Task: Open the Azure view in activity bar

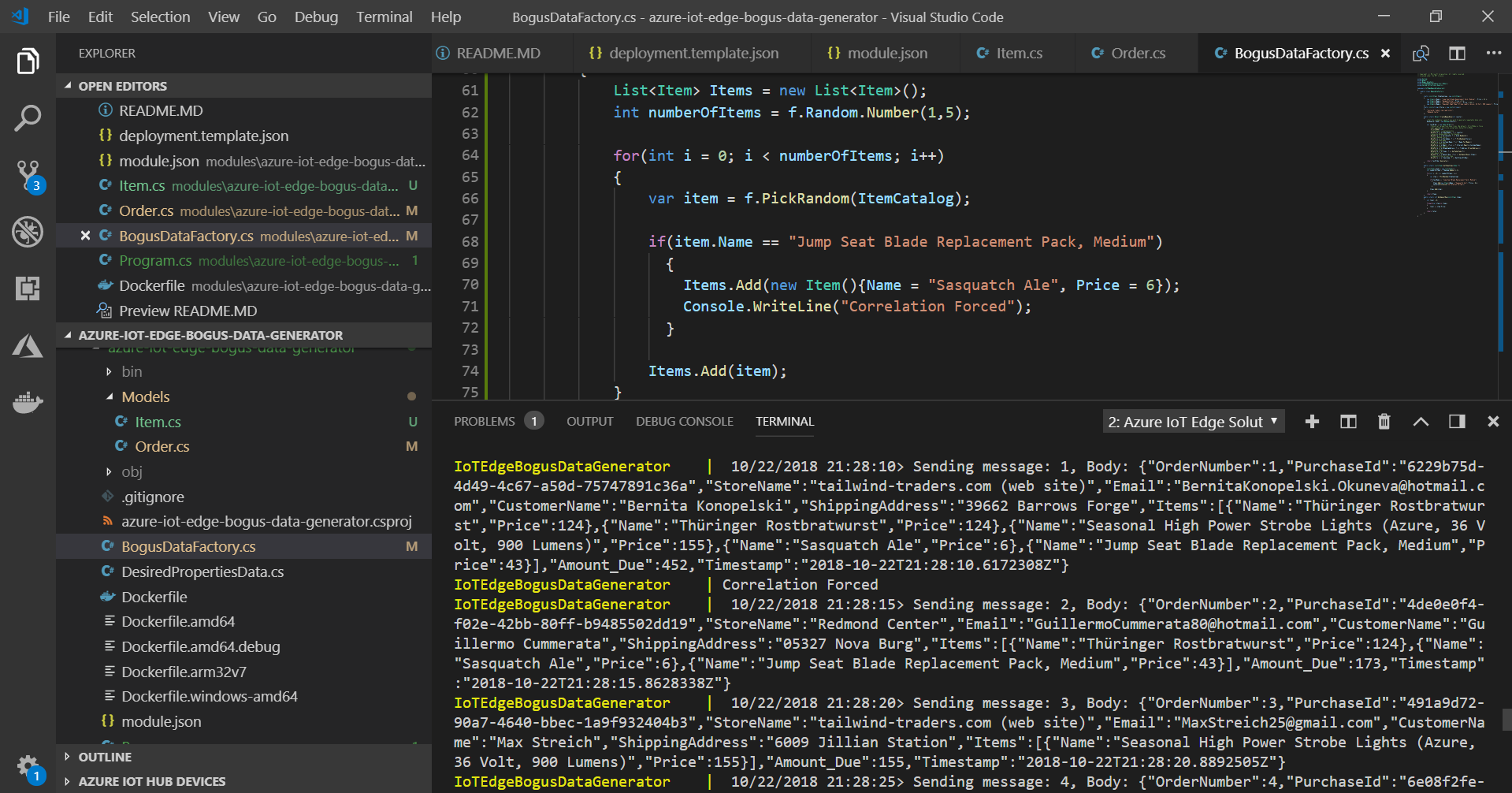Action: click(28, 345)
